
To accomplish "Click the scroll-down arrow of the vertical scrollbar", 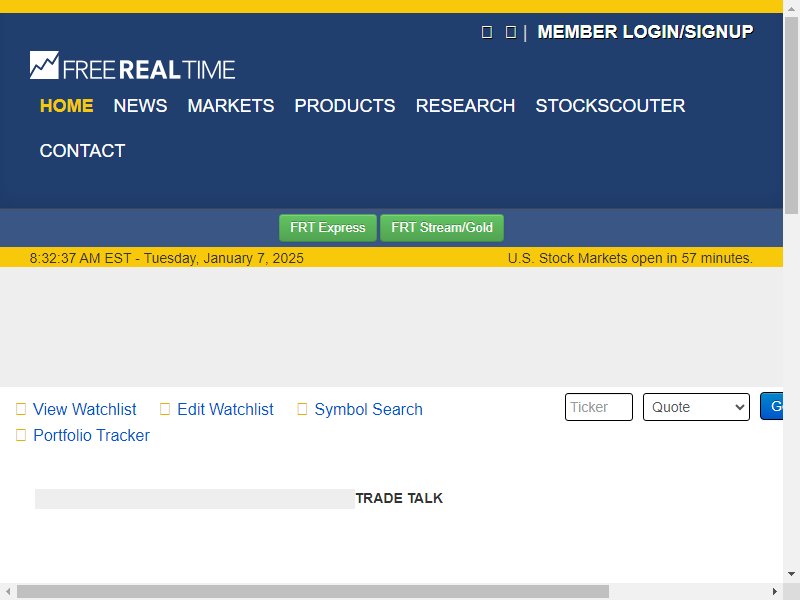I will (791, 574).
